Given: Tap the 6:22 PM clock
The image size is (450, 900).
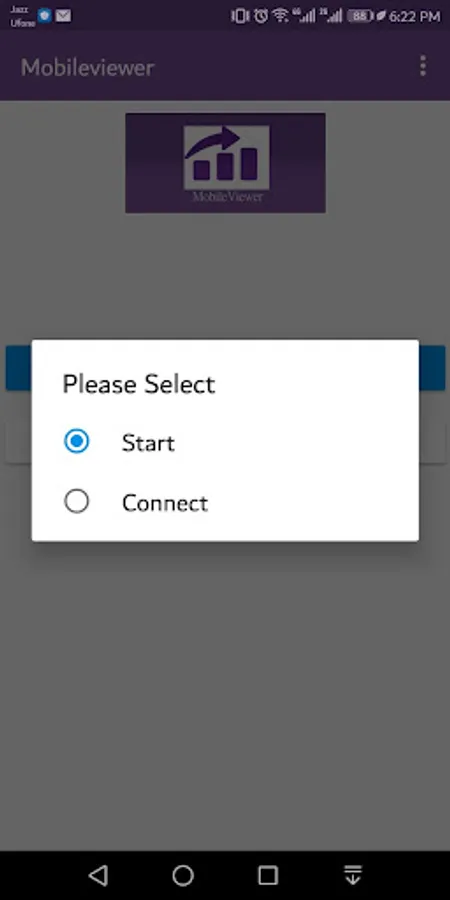Looking at the screenshot, I should (x=414, y=17).
